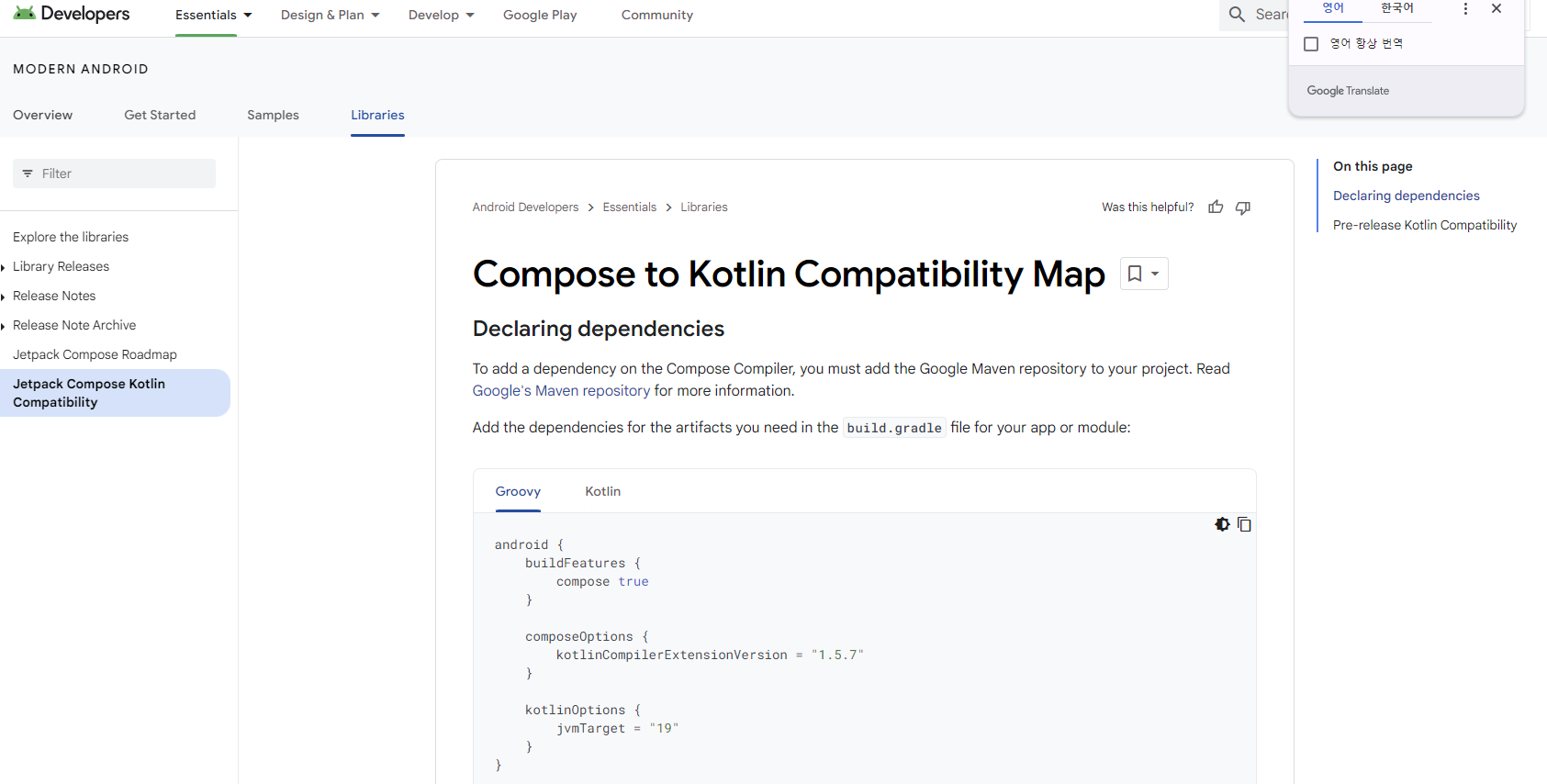Open the Google Play menu item
Viewport: 1547px width, 784px height.
(540, 15)
